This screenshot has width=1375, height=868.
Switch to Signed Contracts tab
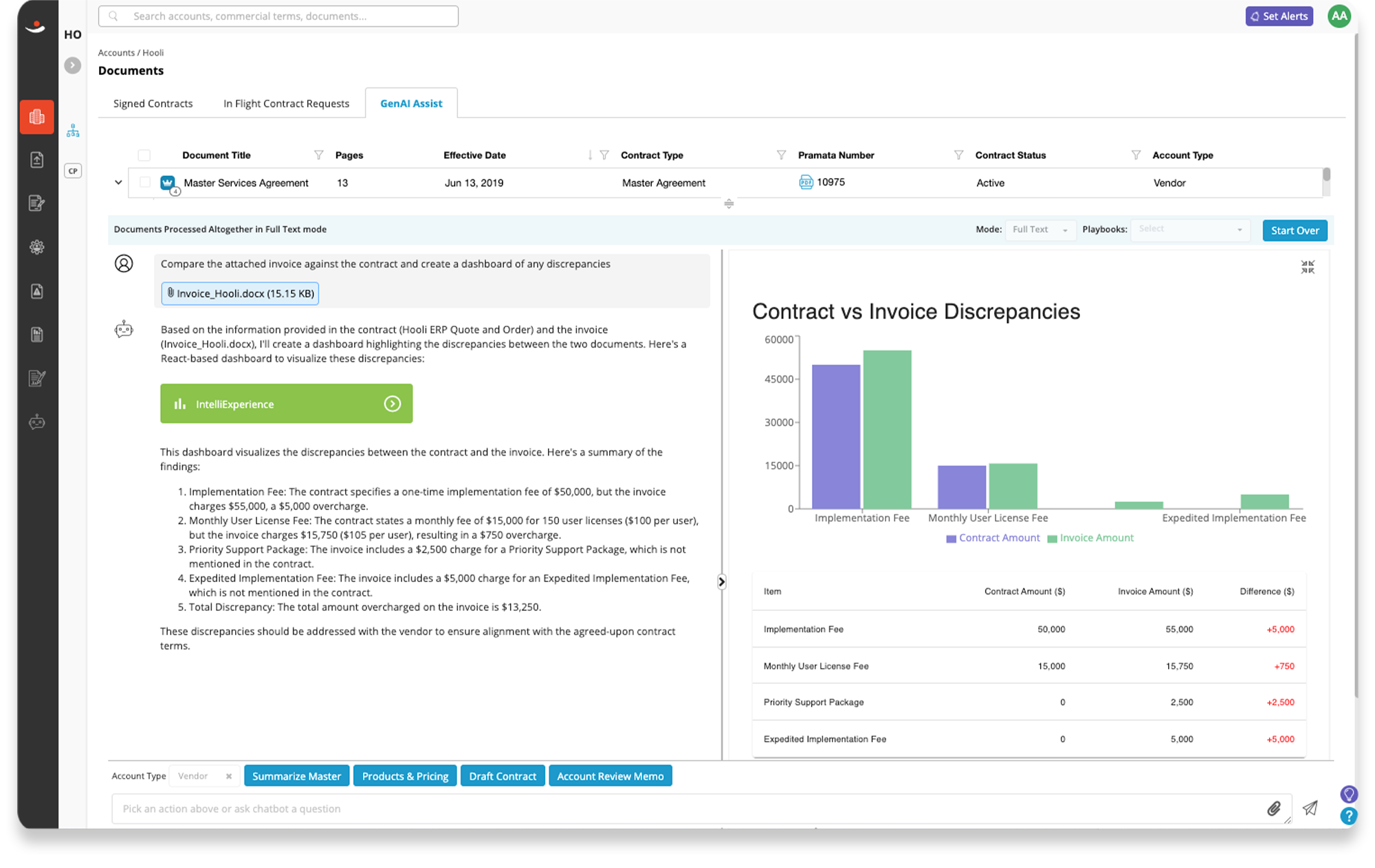(153, 103)
